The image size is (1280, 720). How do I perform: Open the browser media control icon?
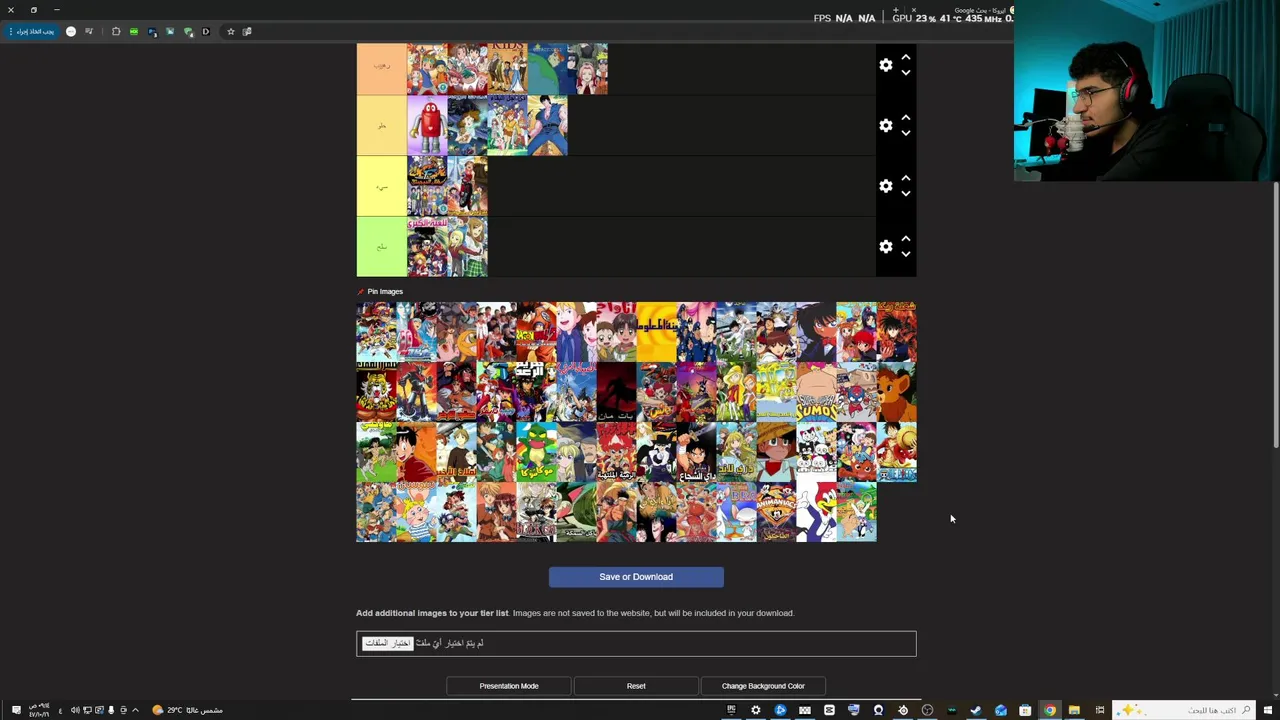pyautogui.click(x=89, y=31)
